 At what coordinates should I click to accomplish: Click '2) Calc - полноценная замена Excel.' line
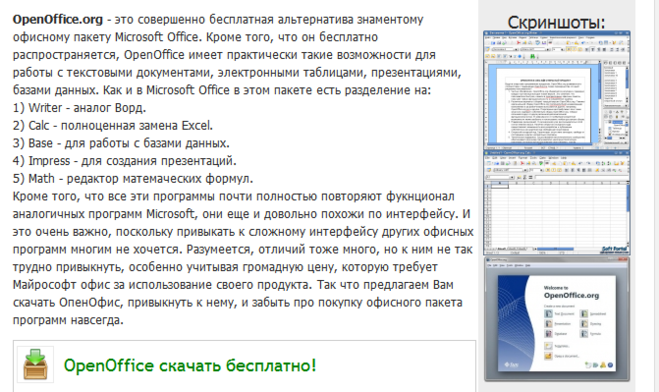[x=113, y=126]
